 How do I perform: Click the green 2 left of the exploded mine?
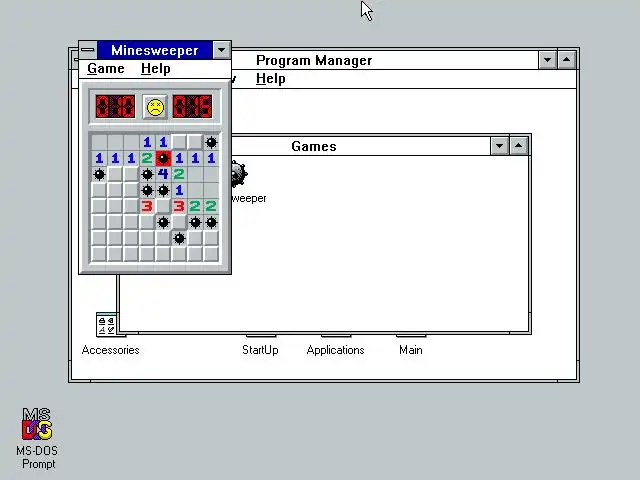147,158
